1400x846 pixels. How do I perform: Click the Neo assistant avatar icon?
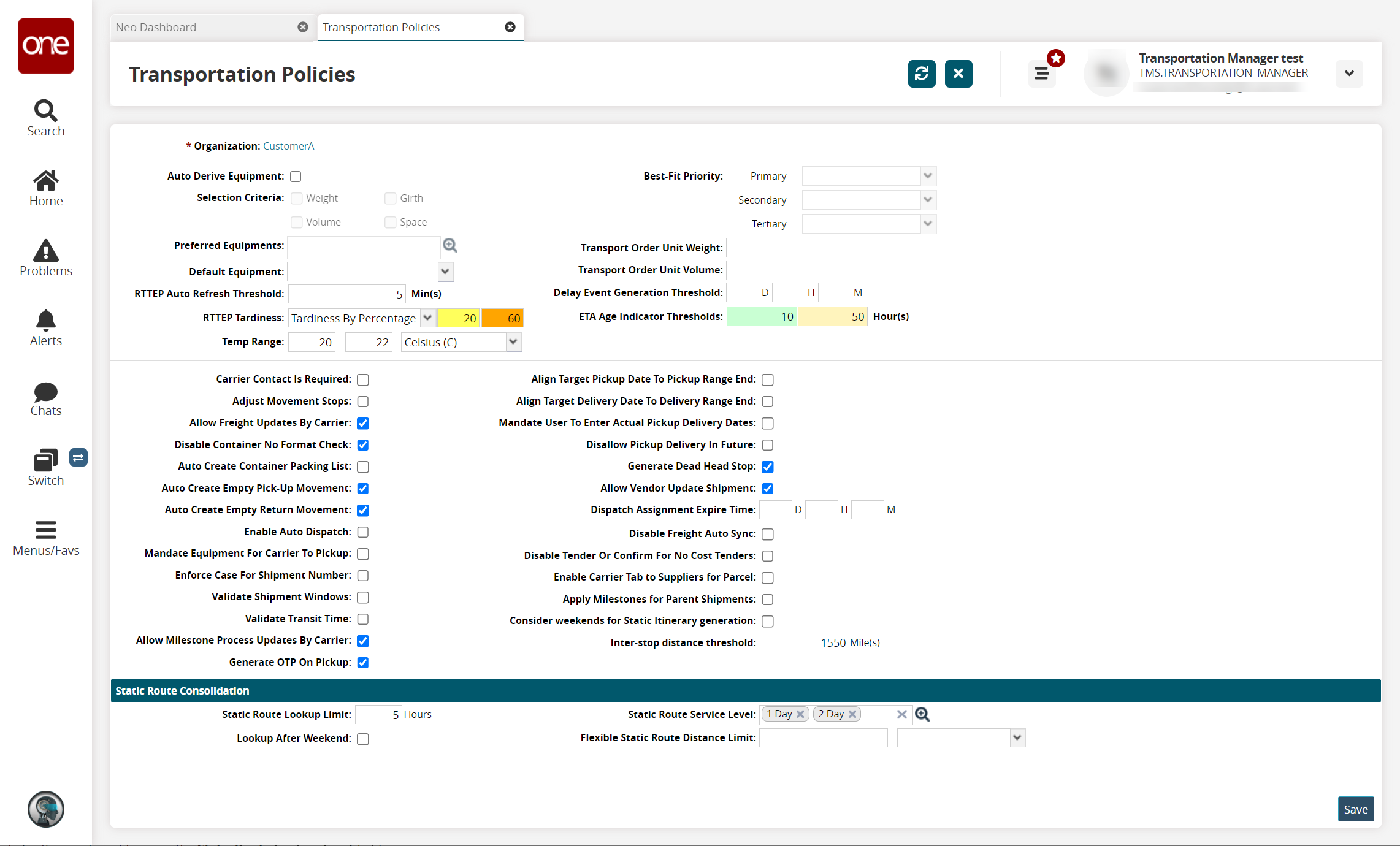46,809
